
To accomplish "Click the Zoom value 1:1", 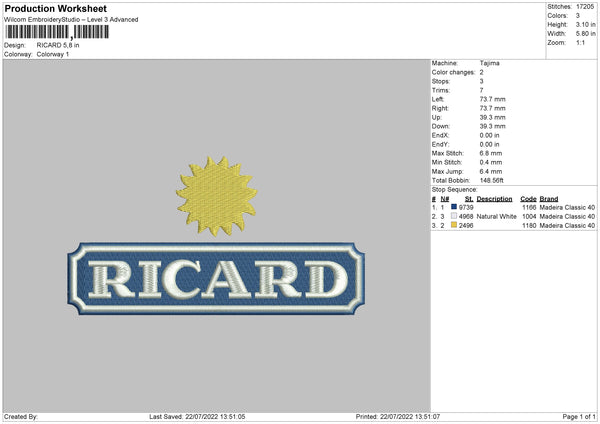I will point(580,42).
